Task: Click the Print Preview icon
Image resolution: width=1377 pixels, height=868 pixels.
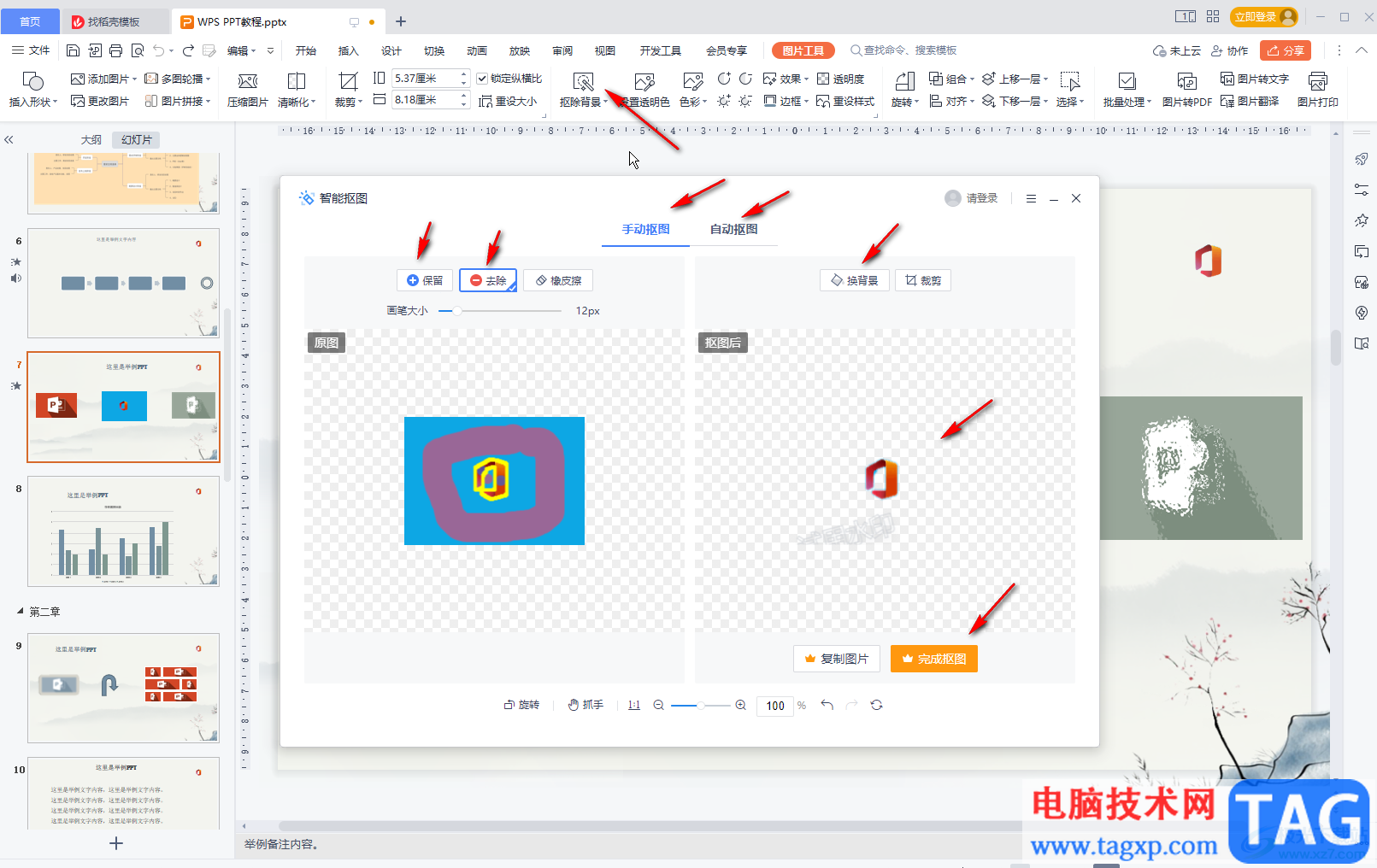Action: tap(138, 50)
